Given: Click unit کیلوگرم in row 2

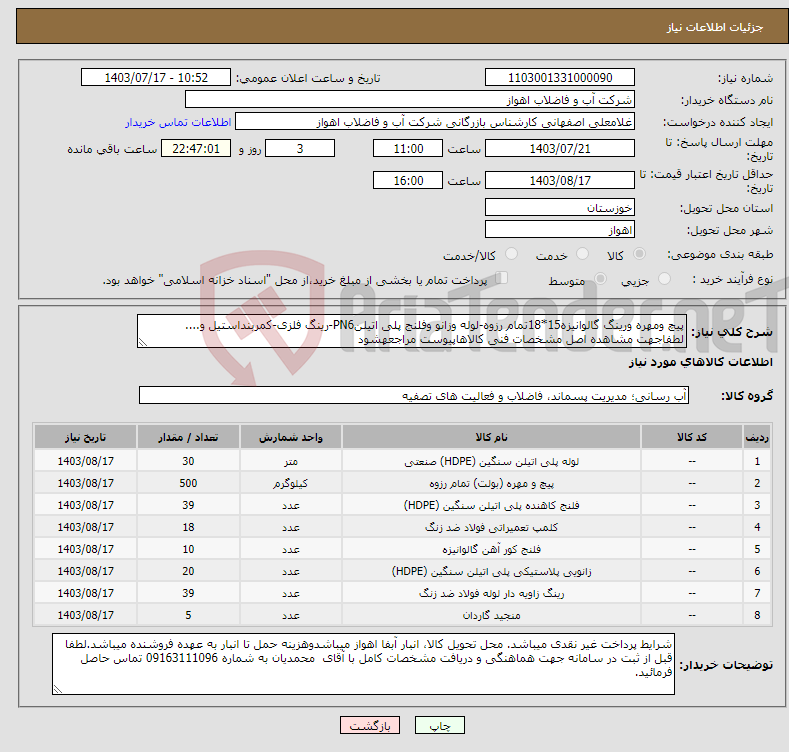Looking at the screenshot, I should tap(290, 483).
